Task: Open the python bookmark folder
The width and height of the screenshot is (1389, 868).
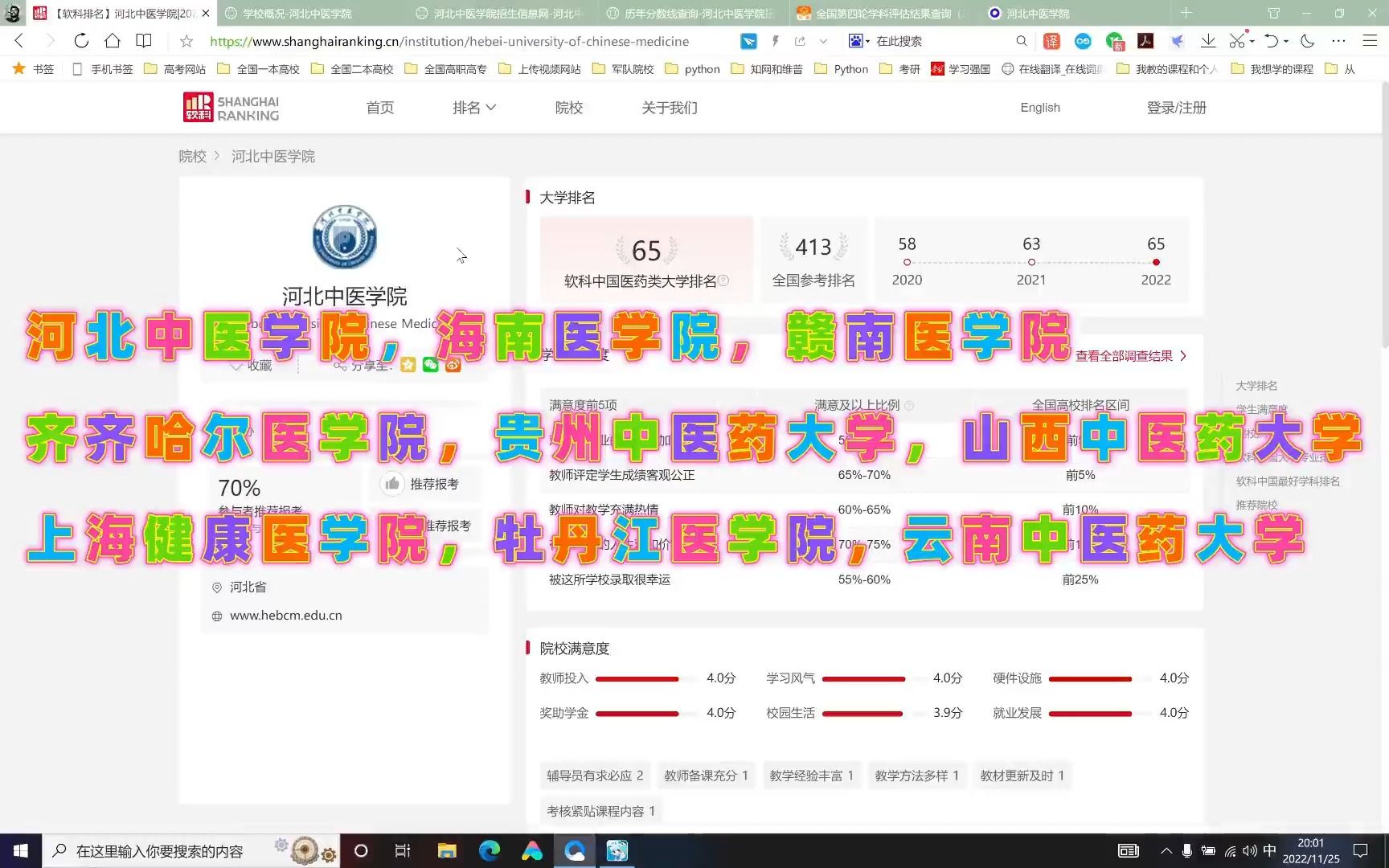Action: point(692,69)
